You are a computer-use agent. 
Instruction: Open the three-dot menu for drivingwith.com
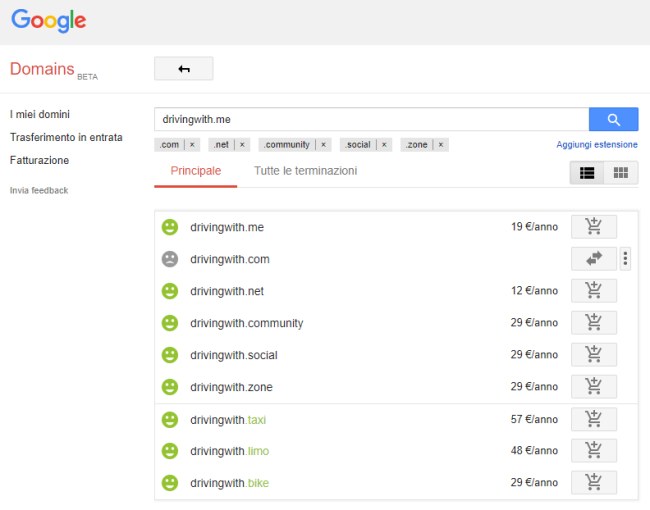click(626, 259)
